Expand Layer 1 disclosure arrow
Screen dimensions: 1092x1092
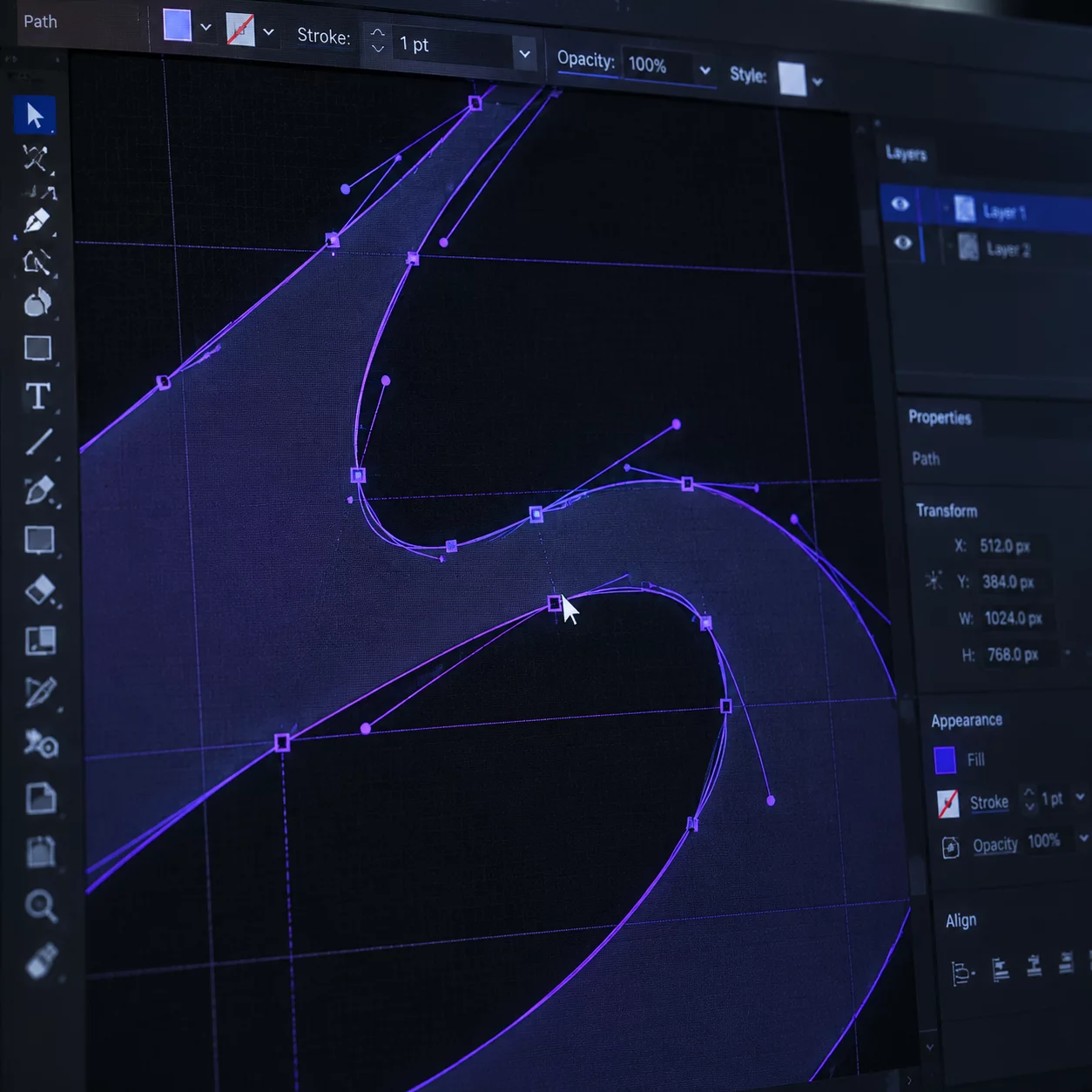(x=946, y=208)
